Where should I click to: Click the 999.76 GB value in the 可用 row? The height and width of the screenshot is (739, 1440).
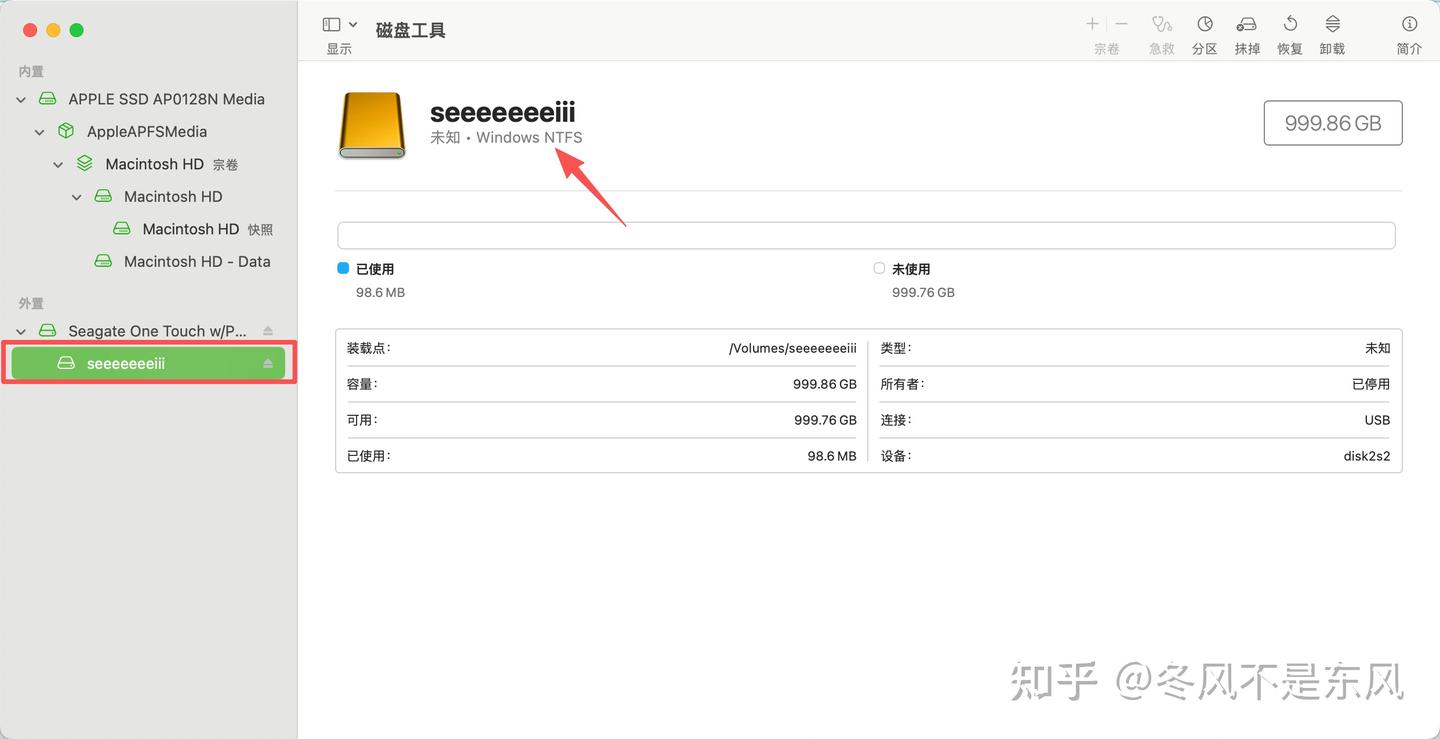click(825, 420)
